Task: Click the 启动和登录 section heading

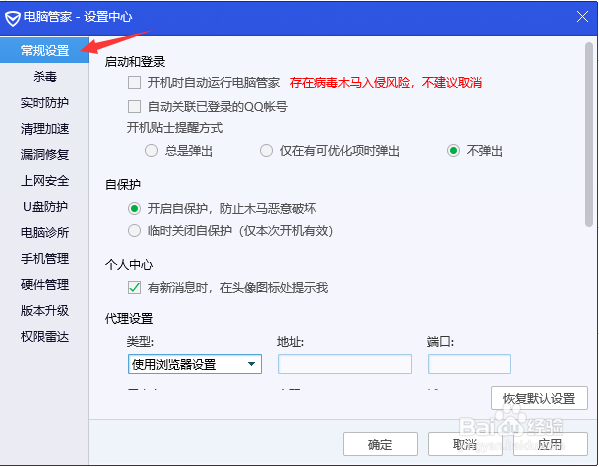Action: [135, 62]
